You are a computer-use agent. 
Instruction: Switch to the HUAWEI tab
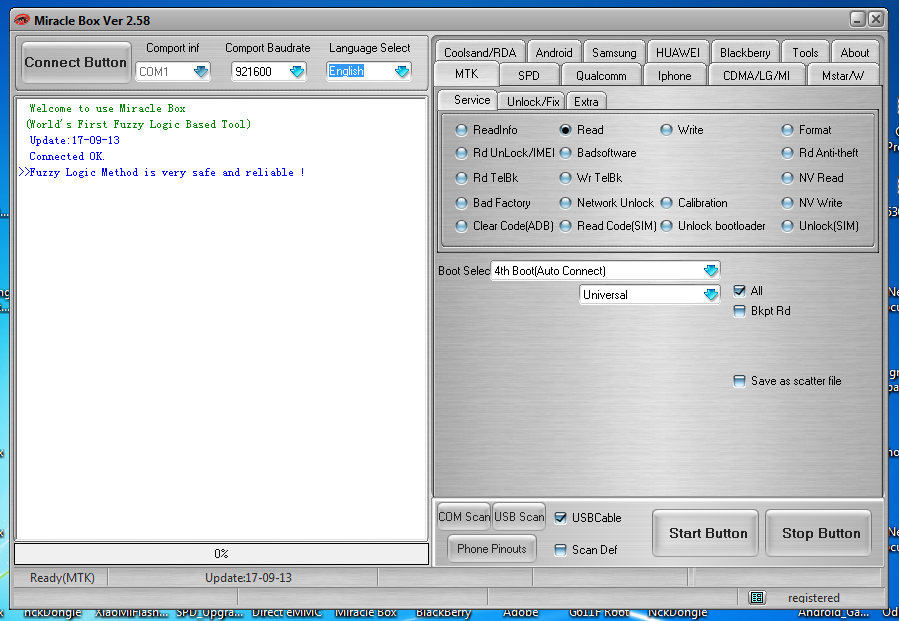click(678, 52)
